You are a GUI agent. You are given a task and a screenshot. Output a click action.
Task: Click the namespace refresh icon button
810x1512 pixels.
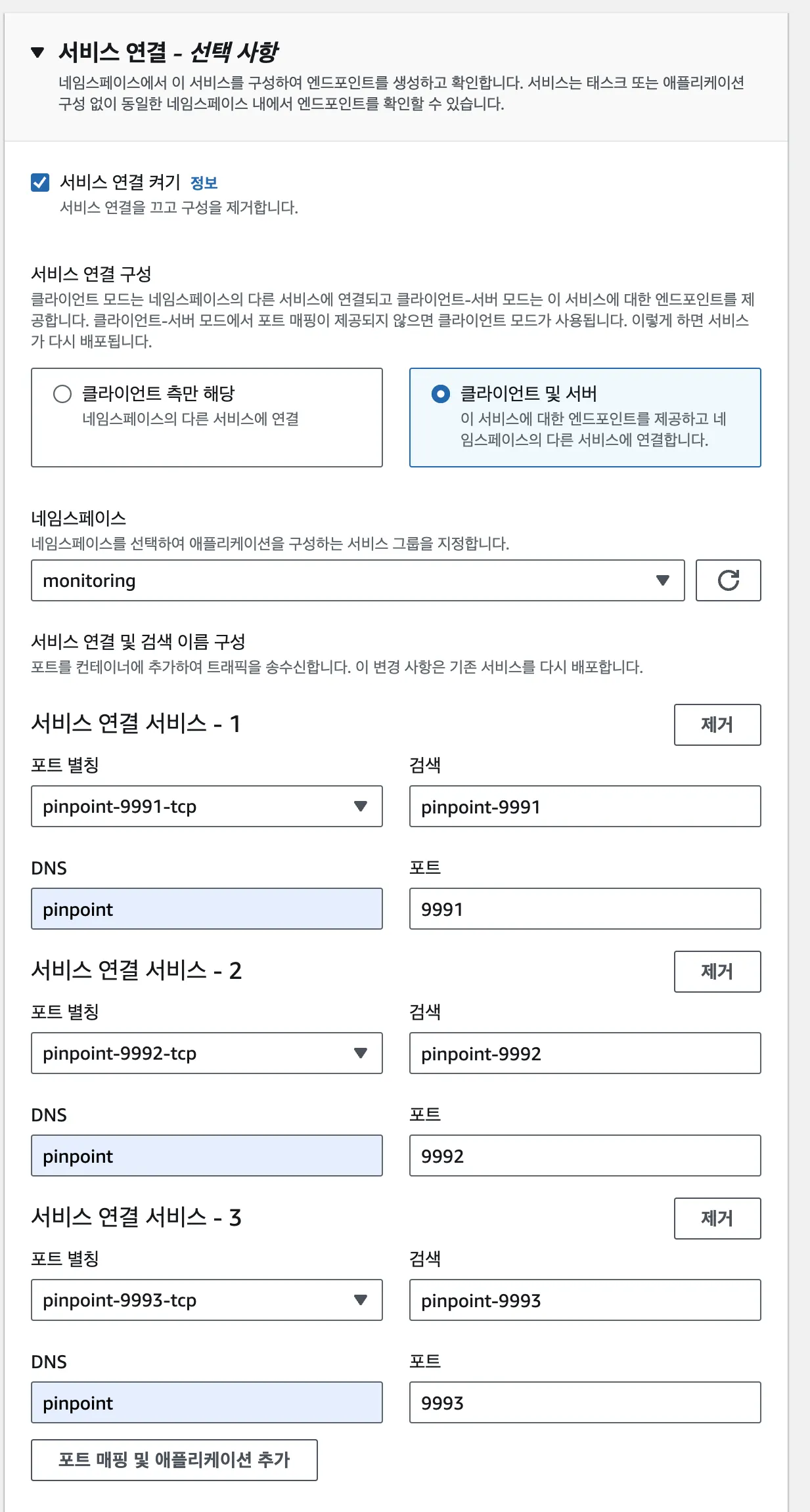[728, 580]
